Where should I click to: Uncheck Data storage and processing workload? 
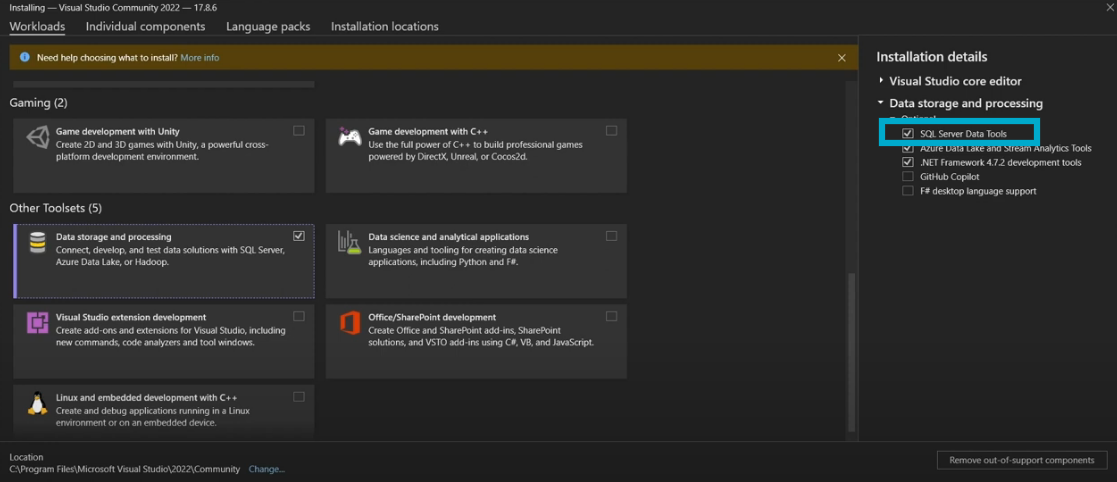[298, 236]
